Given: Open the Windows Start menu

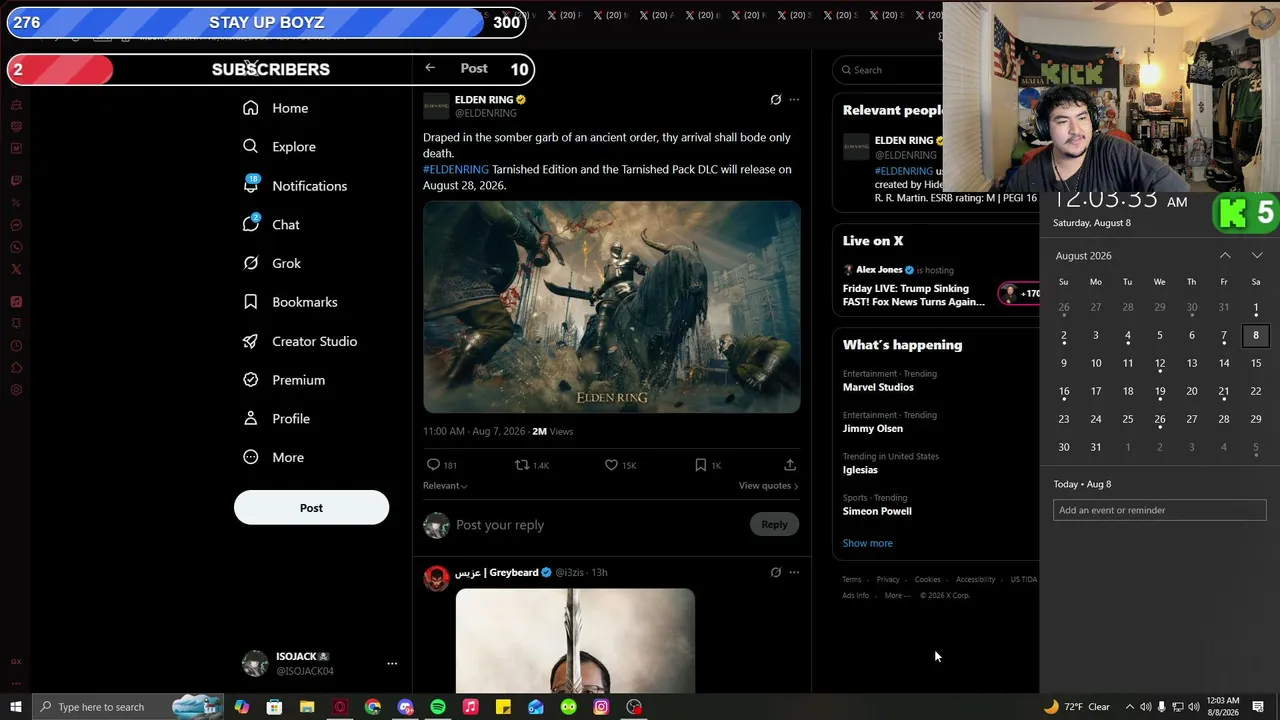Looking at the screenshot, I should click(x=16, y=707).
